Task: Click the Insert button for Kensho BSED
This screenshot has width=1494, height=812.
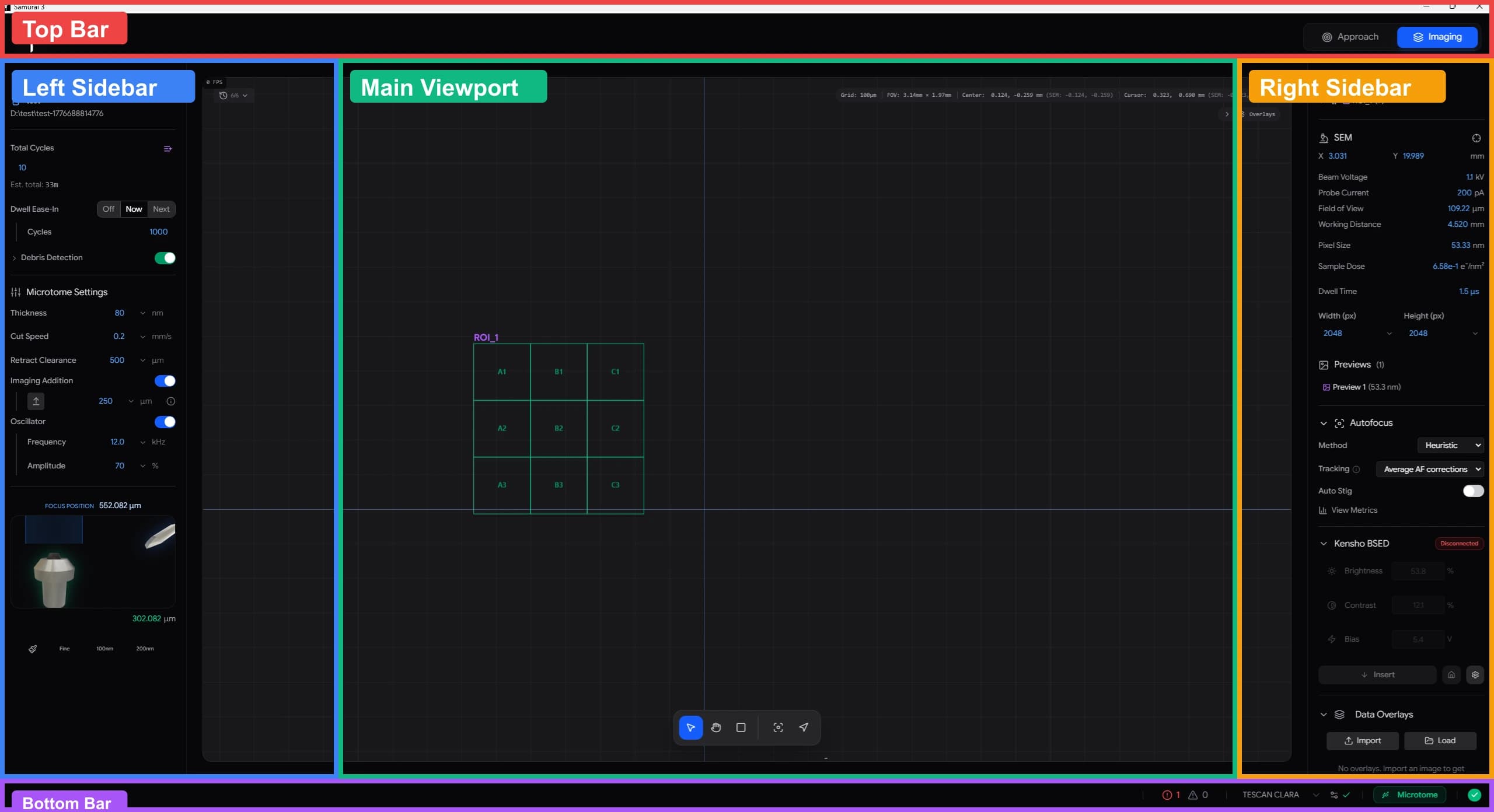Action: 1378,674
